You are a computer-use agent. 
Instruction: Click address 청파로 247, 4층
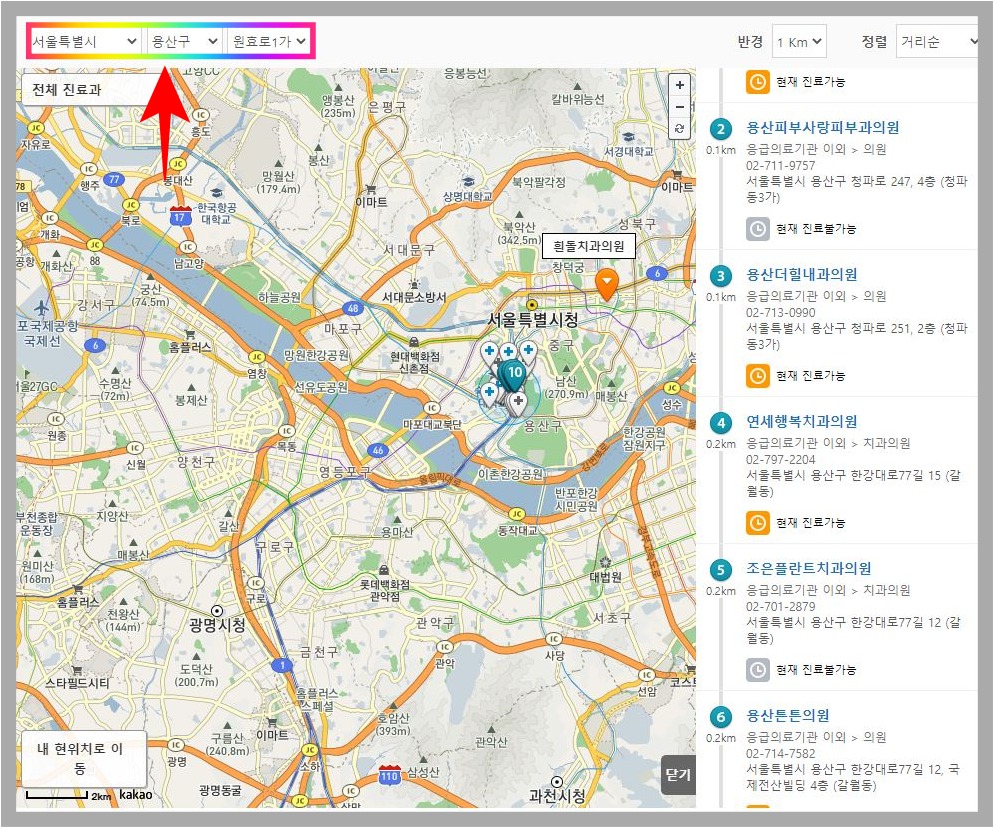point(856,189)
